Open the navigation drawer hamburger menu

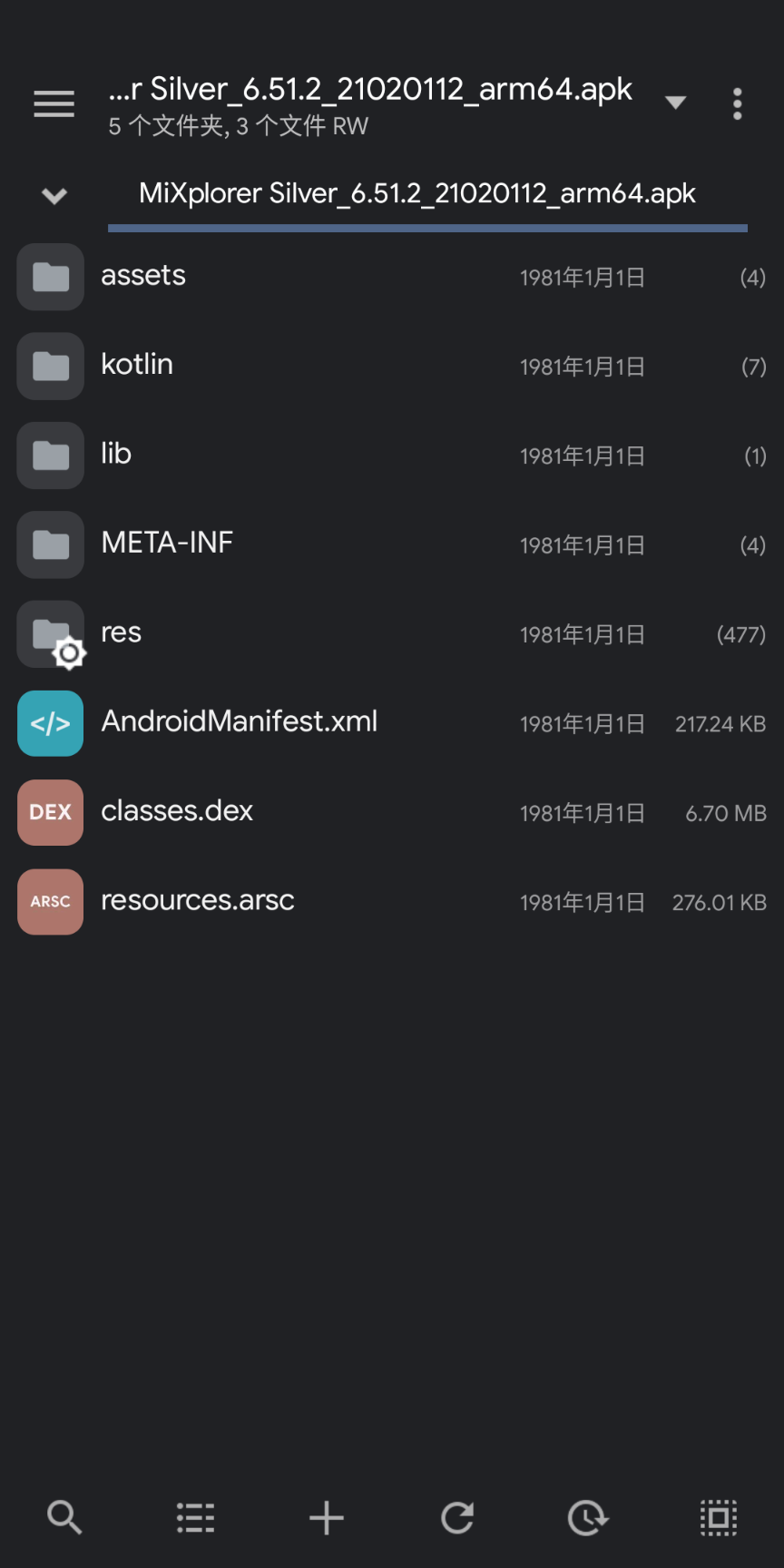coord(54,103)
